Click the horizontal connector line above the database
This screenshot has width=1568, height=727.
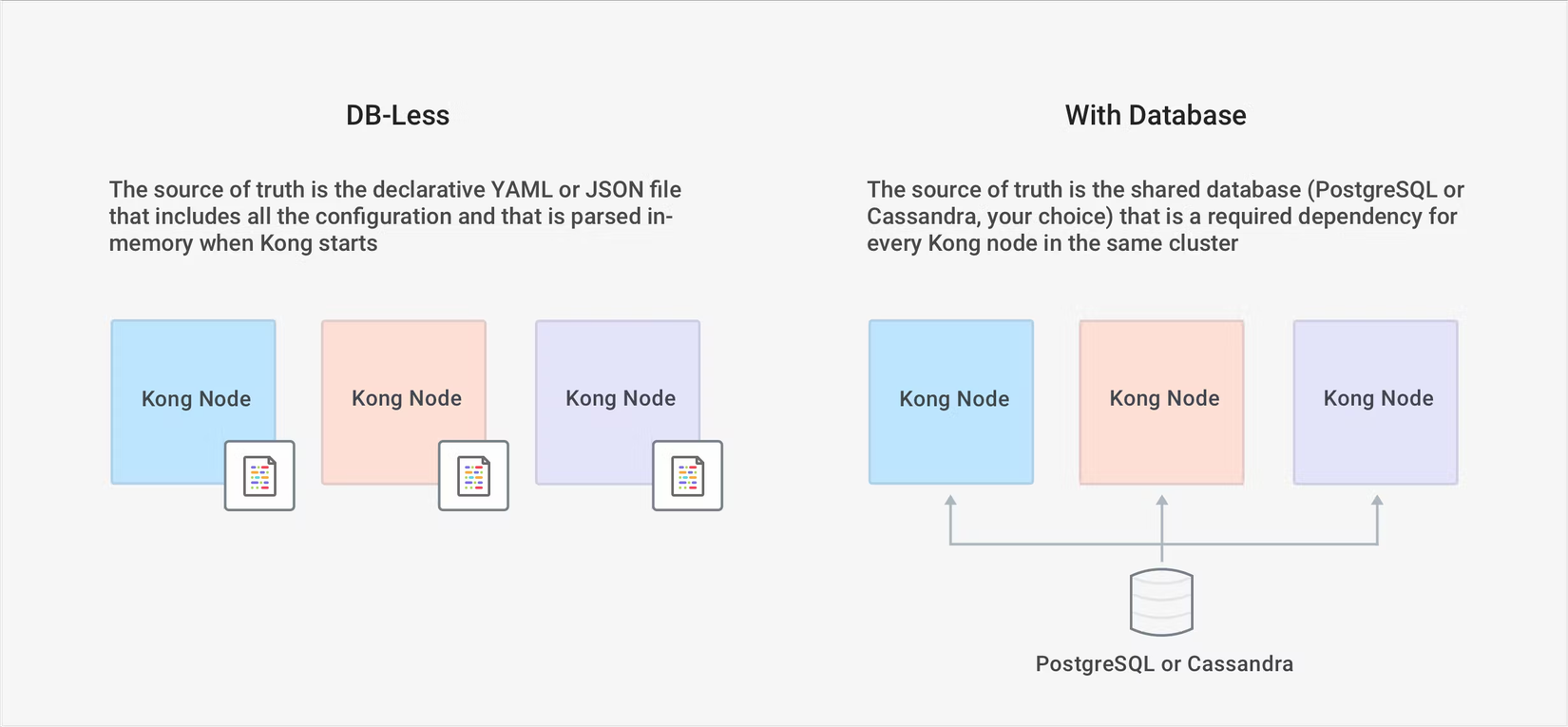[1055, 544]
